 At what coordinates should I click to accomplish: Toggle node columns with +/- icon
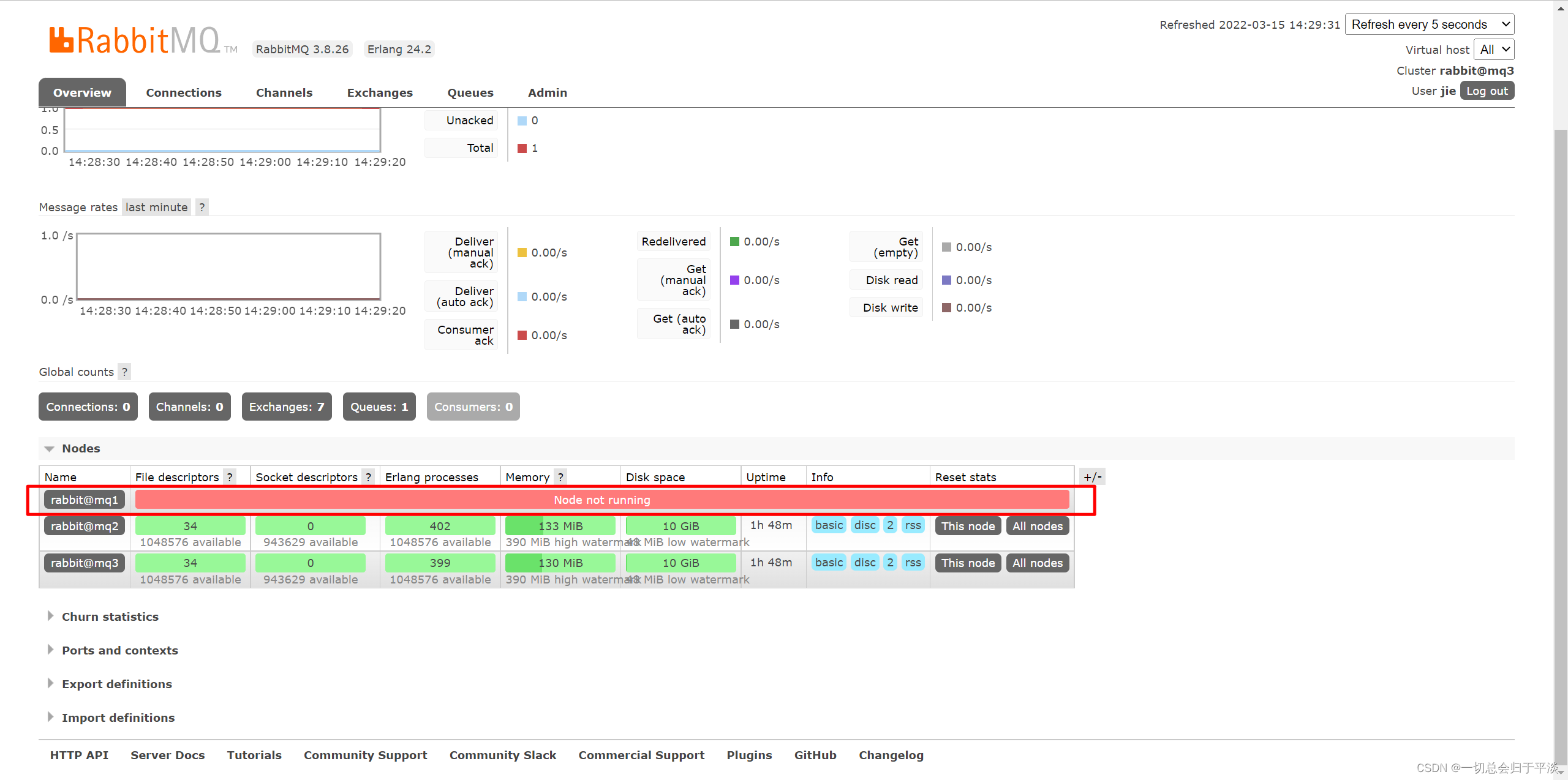click(x=1092, y=477)
